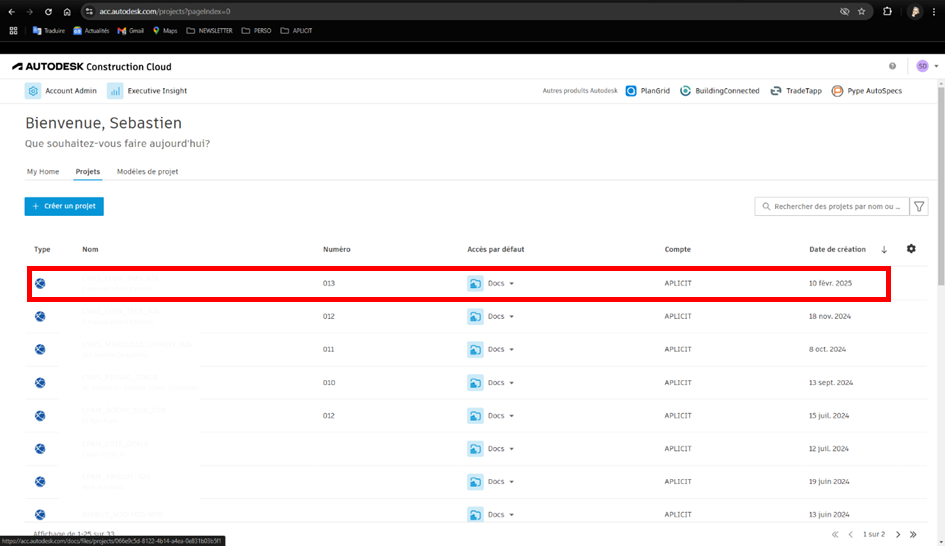This screenshot has width=945, height=546.
Task: Open the user profile avatar menu
Action: [923, 66]
